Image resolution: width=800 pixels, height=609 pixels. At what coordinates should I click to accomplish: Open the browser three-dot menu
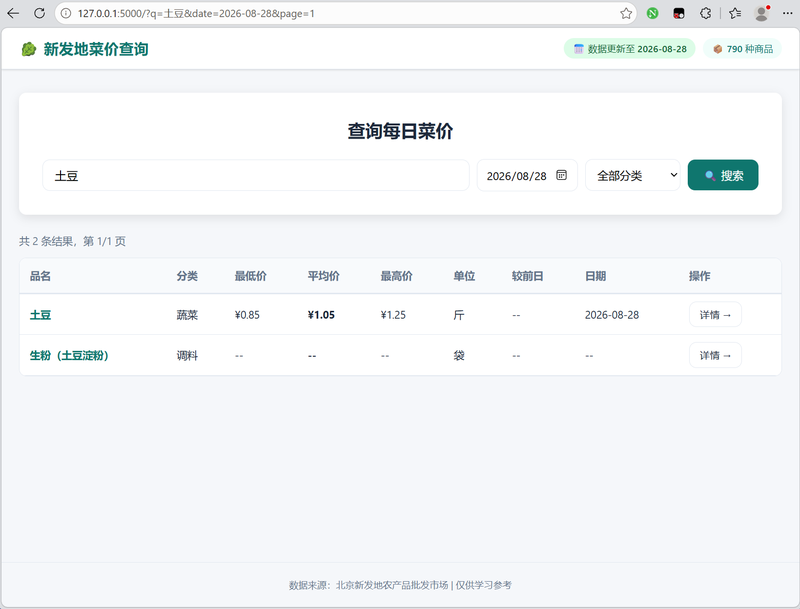coord(787,13)
